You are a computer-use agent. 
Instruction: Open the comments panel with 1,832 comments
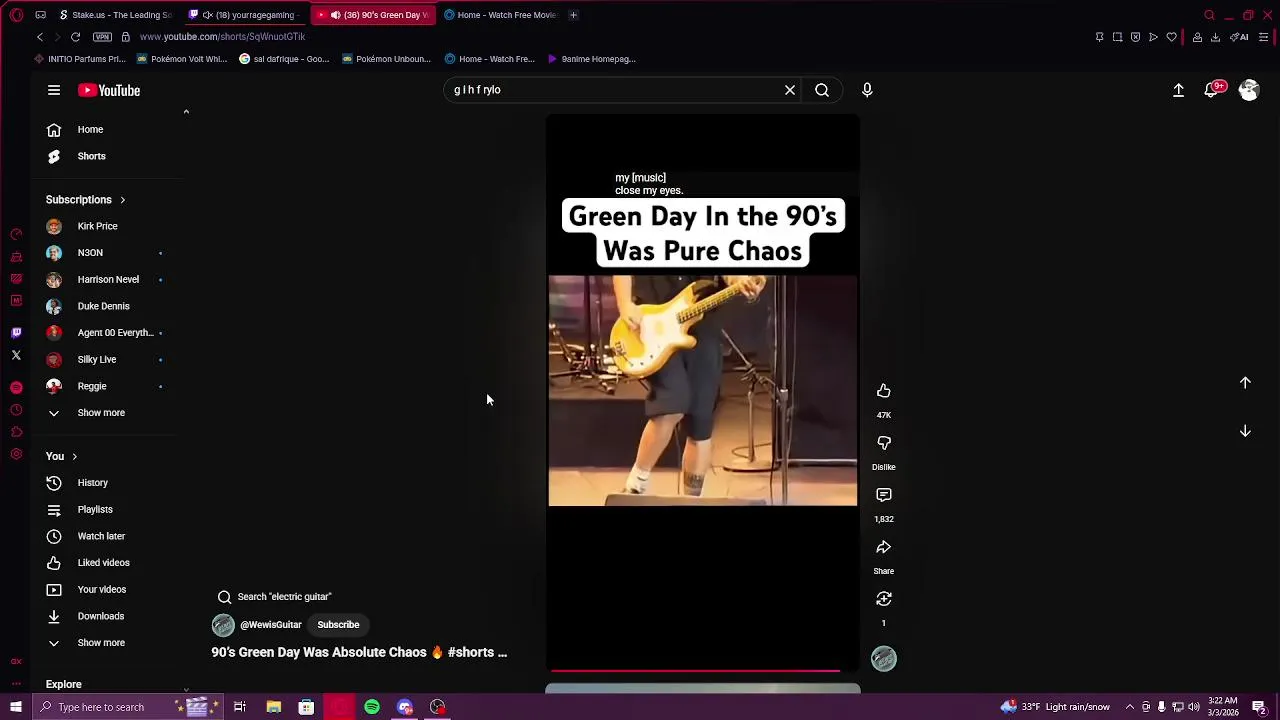coord(884,495)
